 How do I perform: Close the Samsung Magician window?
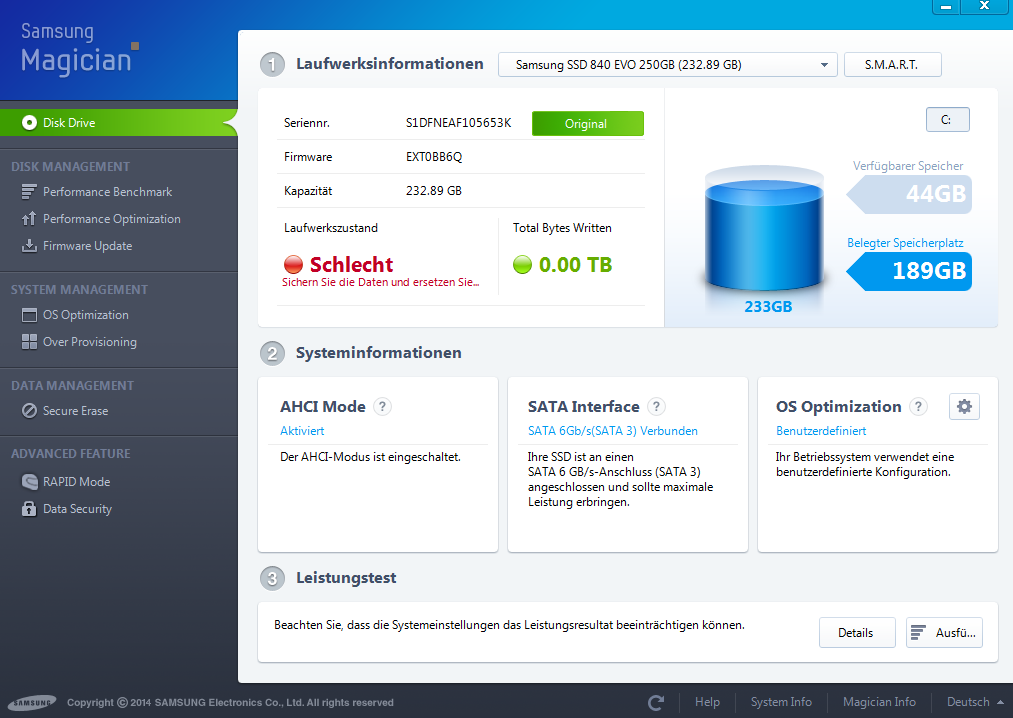click(985, 6)
